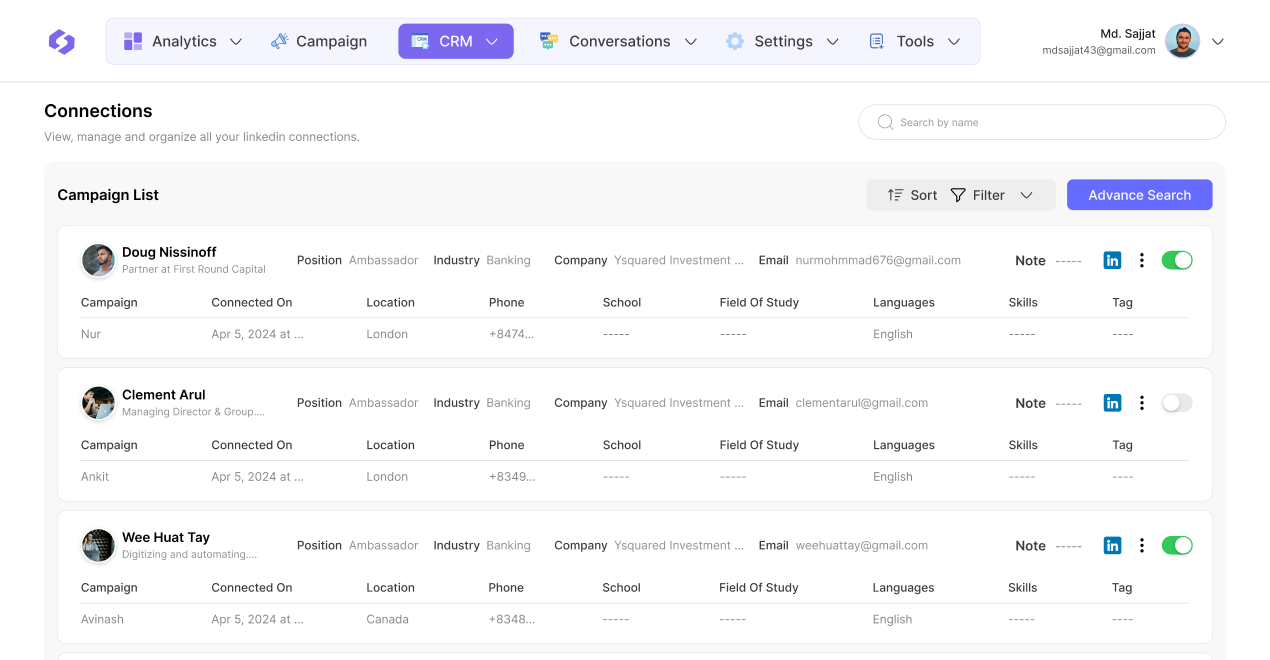1270x660 pixels.
Task: Open three-dot menu for Clement Arul
Action: (1141, 403)
